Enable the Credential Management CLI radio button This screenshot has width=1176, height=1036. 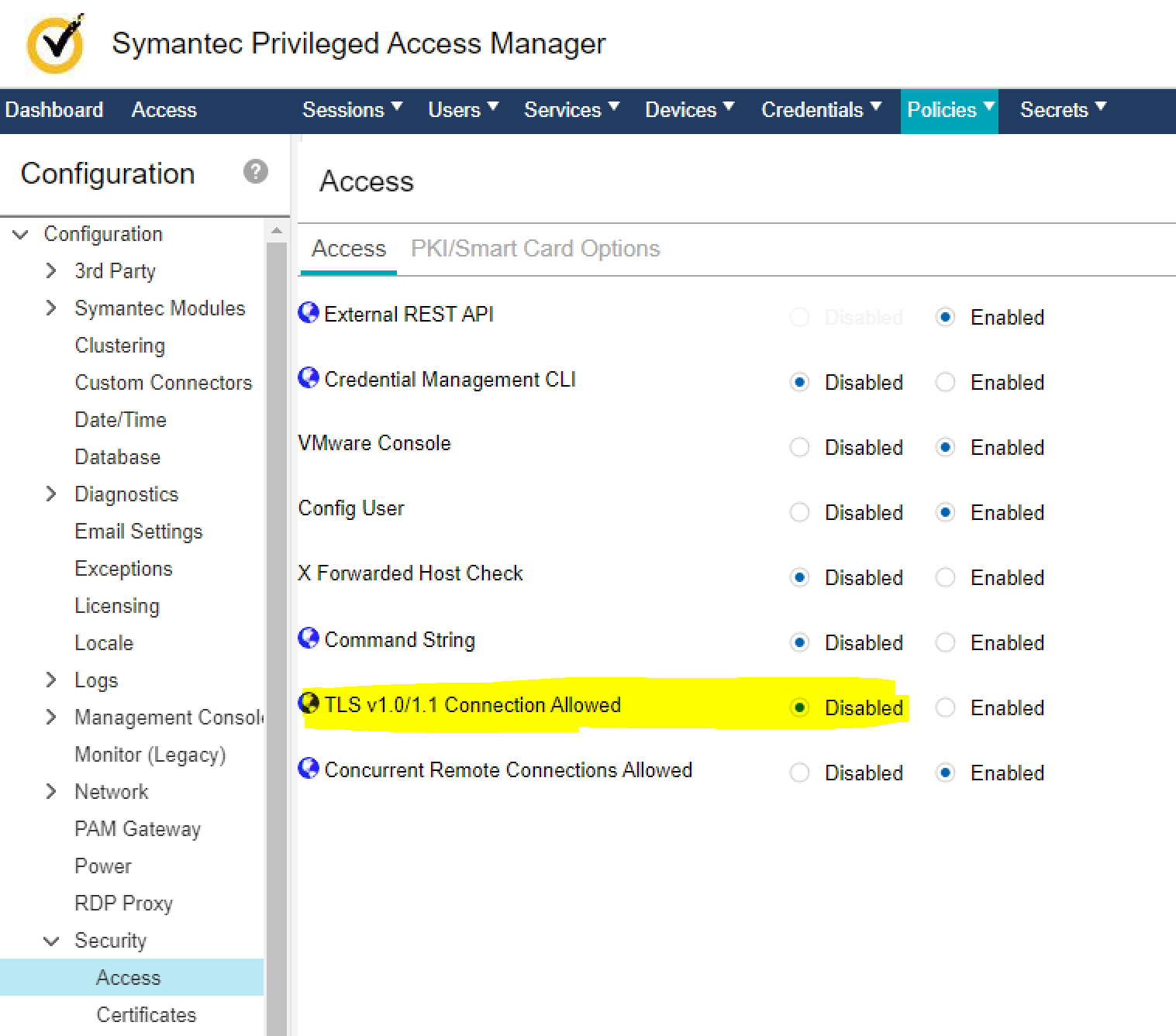tap(945, 382)
